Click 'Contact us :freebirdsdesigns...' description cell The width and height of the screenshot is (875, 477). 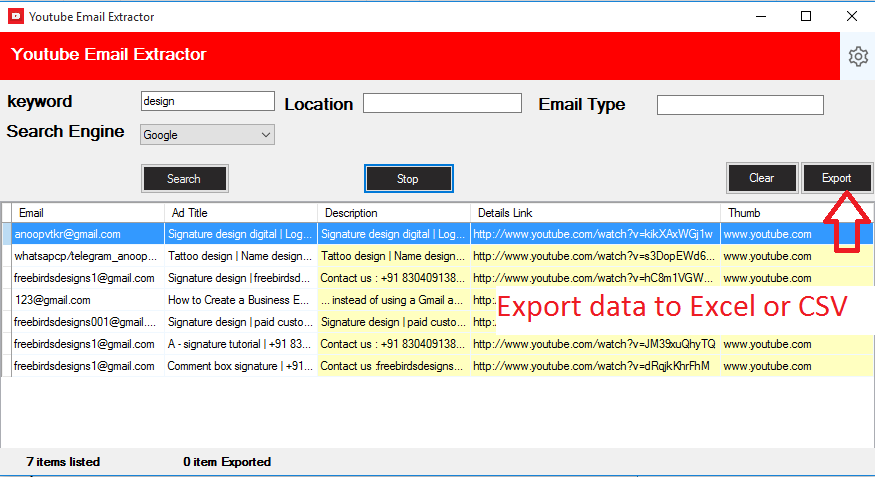click(393, 366)
